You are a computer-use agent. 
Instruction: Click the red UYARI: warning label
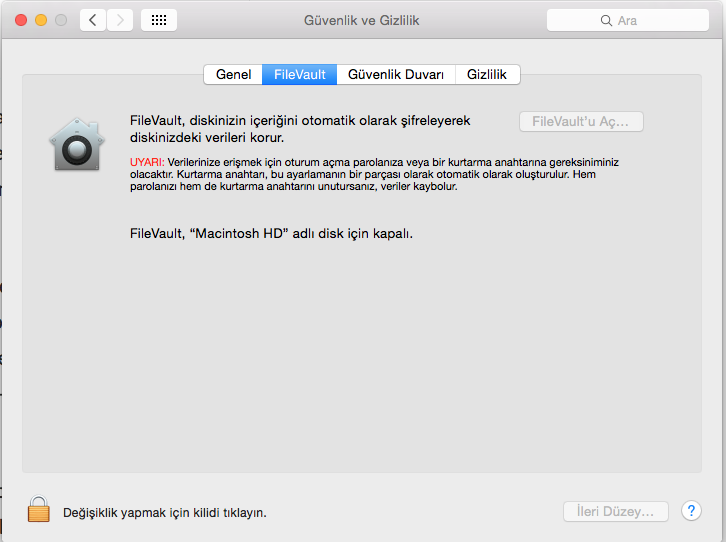pos(147,162)
